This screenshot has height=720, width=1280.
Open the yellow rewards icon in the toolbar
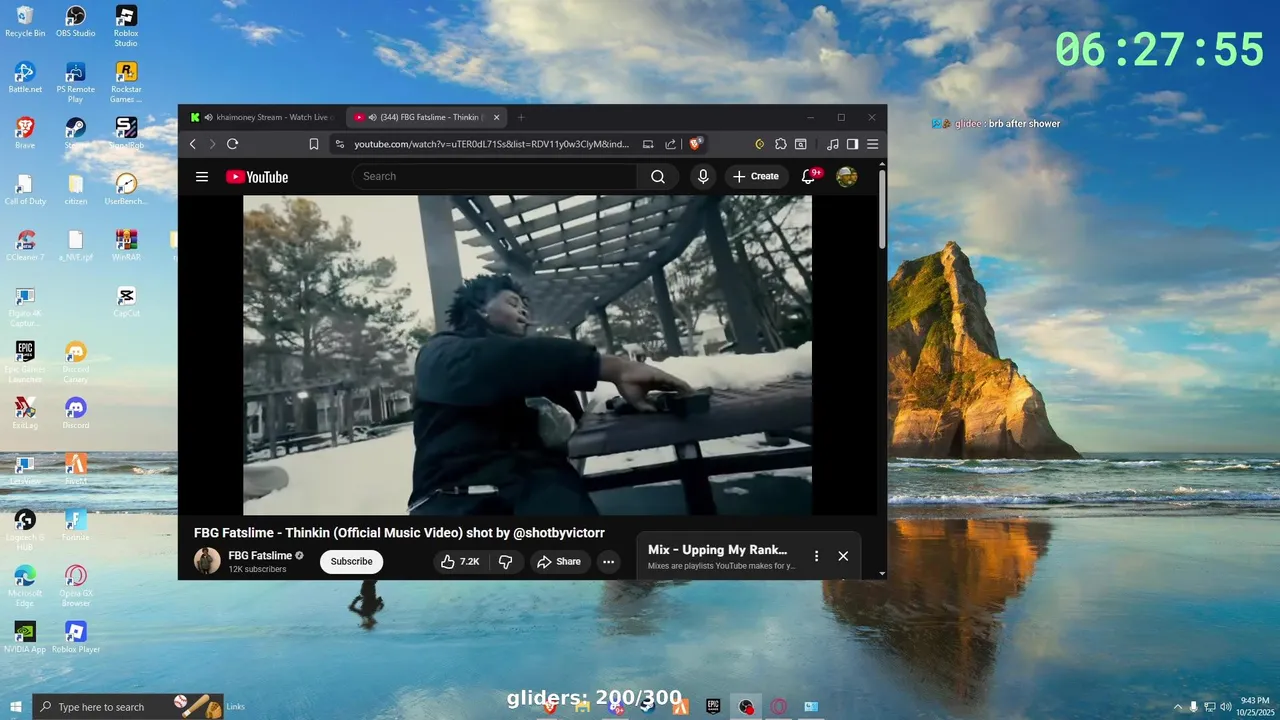760,144
